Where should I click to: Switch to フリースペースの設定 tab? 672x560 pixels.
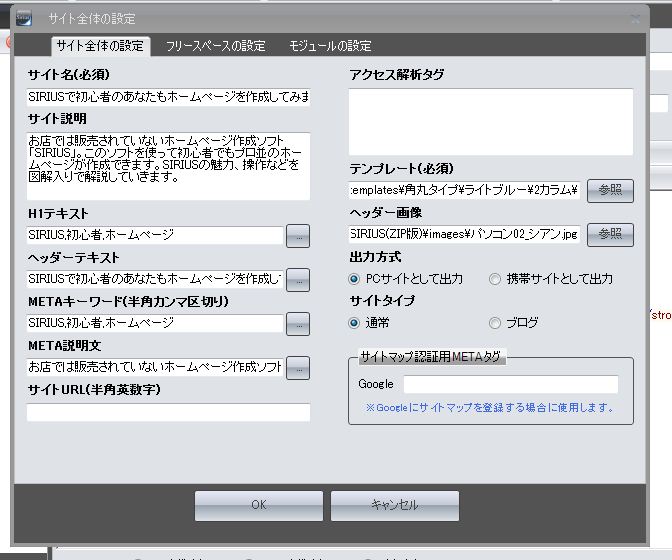point(216,46)
